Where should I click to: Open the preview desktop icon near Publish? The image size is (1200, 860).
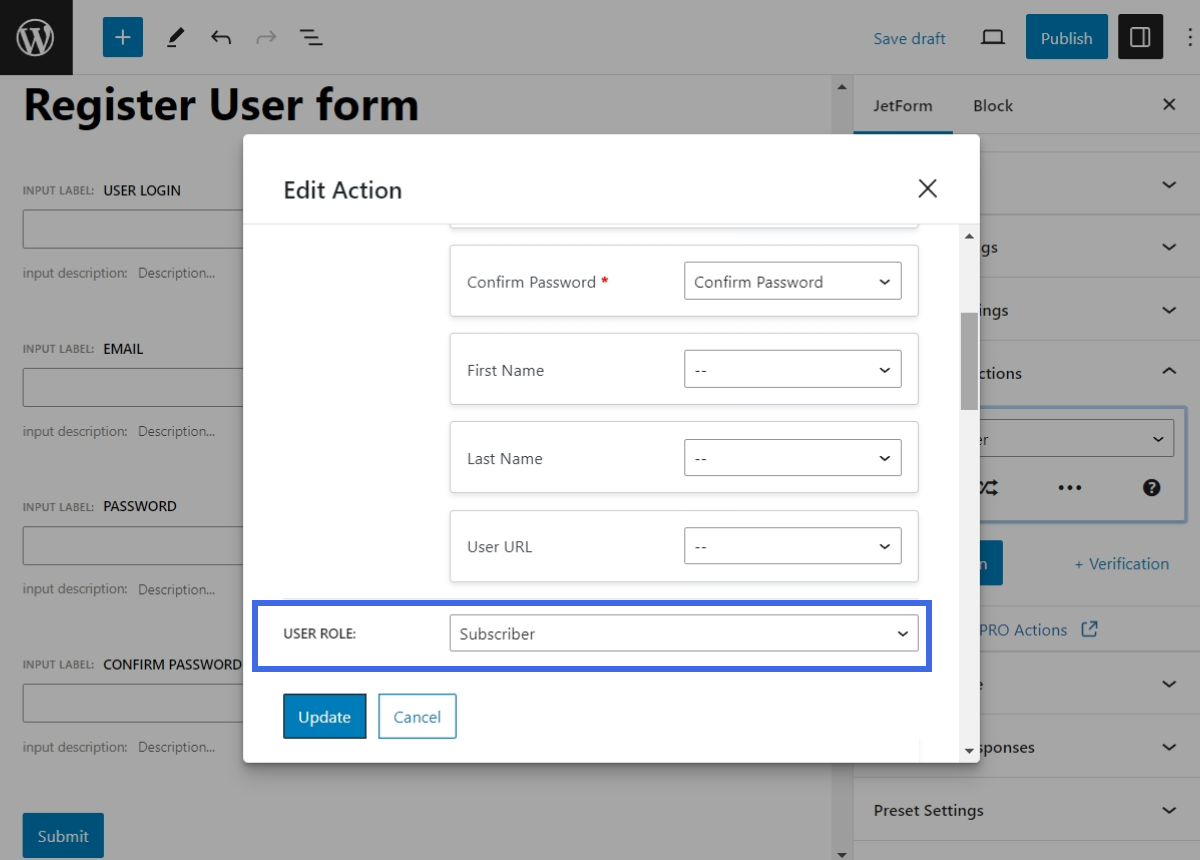[x=992, y=37]
